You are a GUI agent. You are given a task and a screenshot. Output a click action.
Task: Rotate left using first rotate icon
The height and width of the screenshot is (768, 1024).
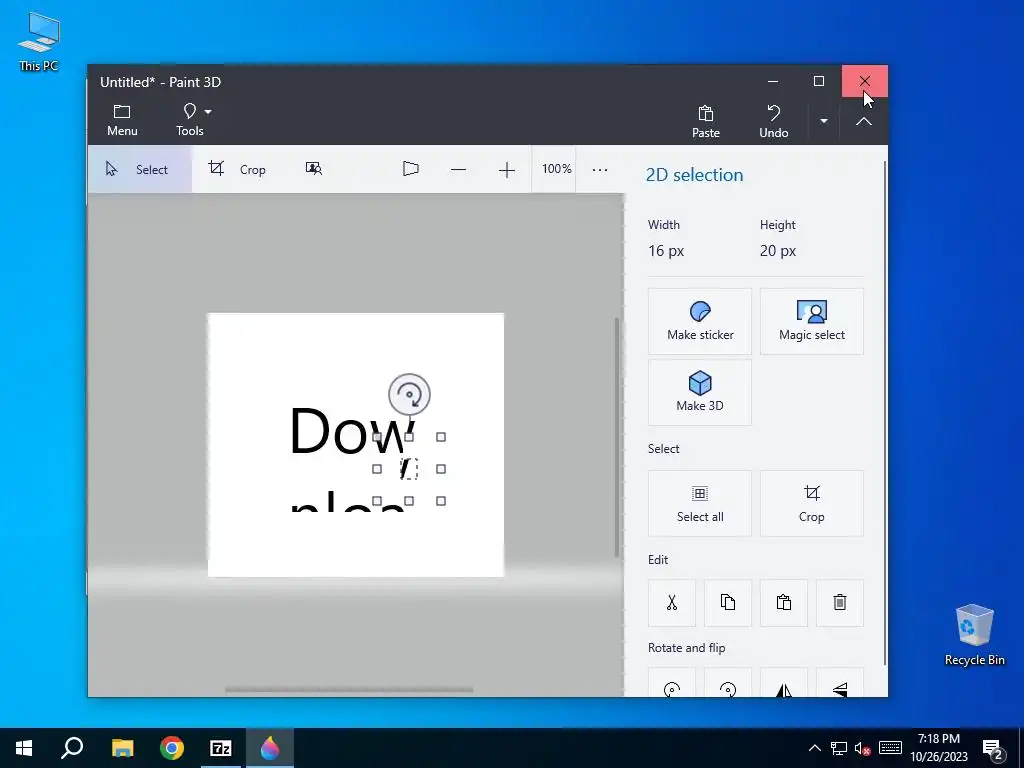[x=672, y=683]
